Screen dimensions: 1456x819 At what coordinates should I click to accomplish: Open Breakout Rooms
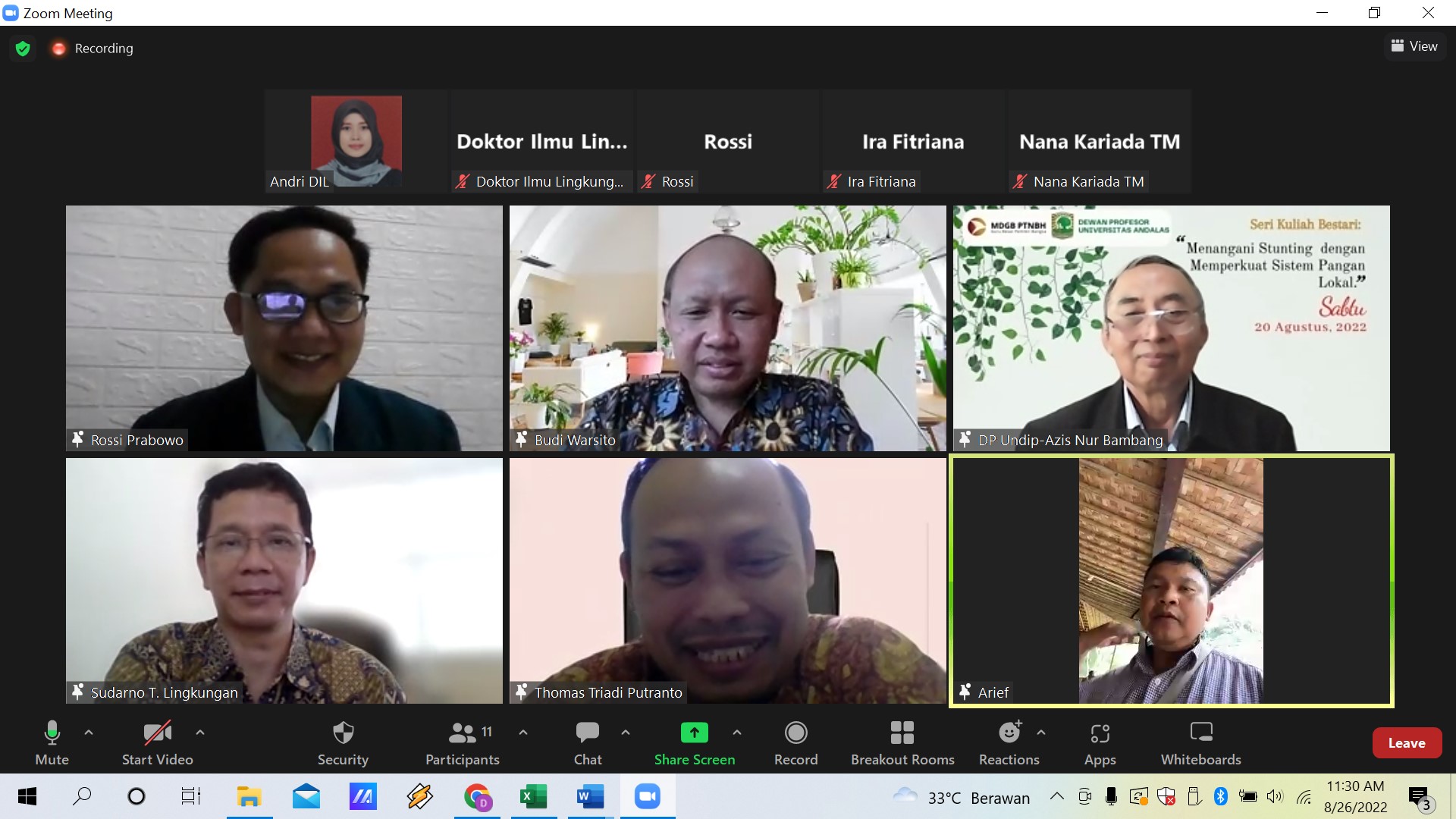click(902, 742)
